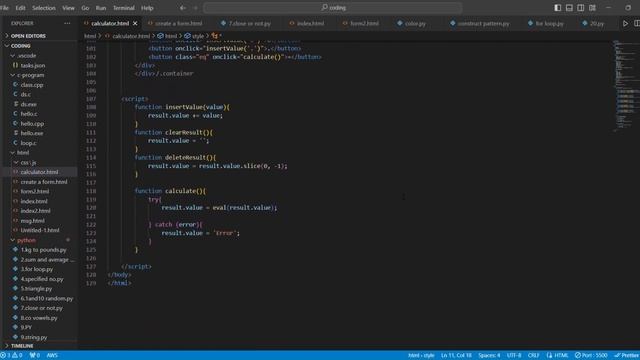Image resolution: width=640 pixels, height=360 pixels.
Task: Switch to the for loop.py tab
Action: (549, 24)
